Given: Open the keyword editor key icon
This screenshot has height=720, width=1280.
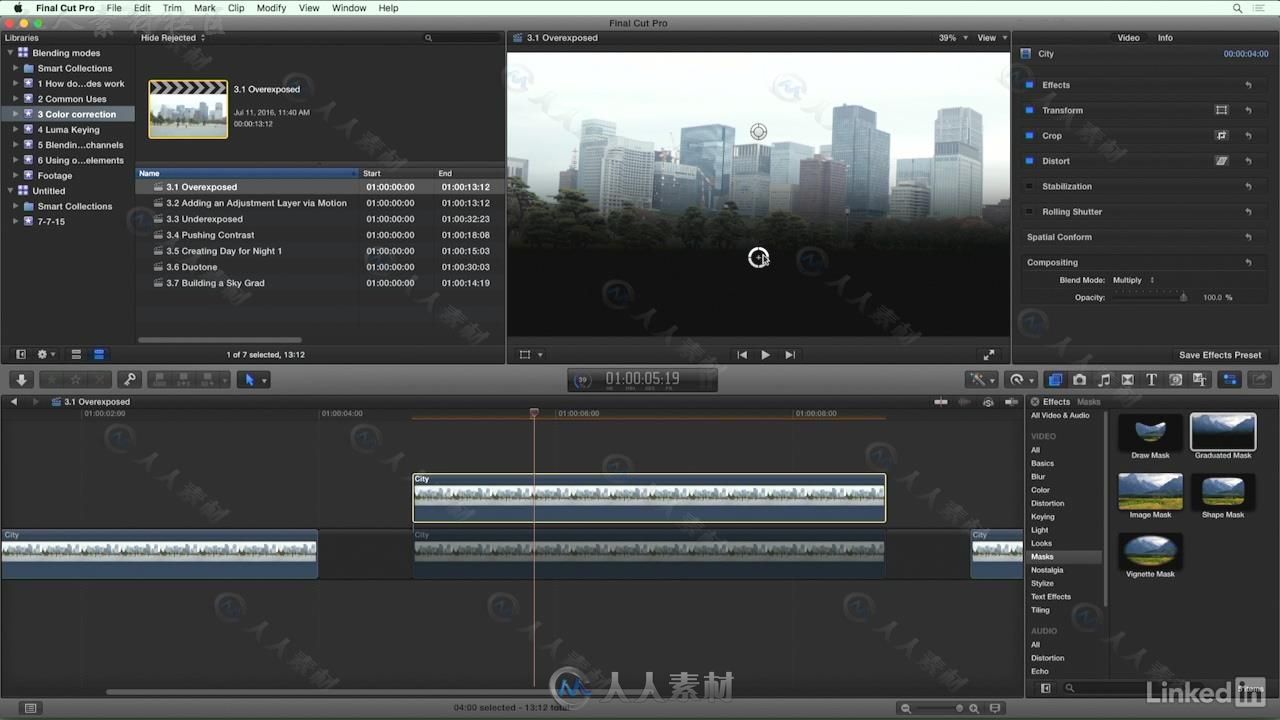Looking at the screenshot, I should point(129,380).
